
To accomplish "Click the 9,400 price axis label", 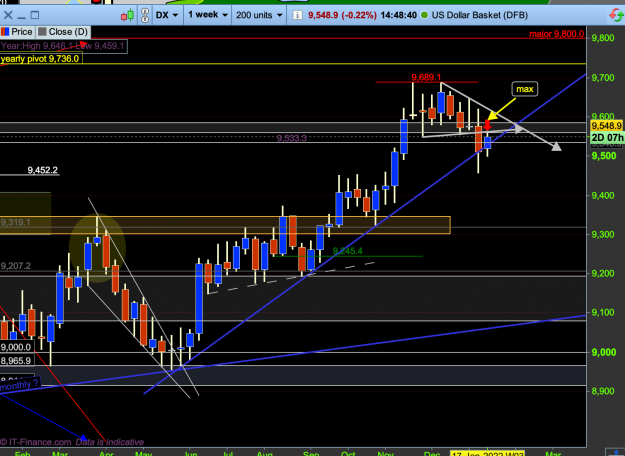I will coord(603,195).
